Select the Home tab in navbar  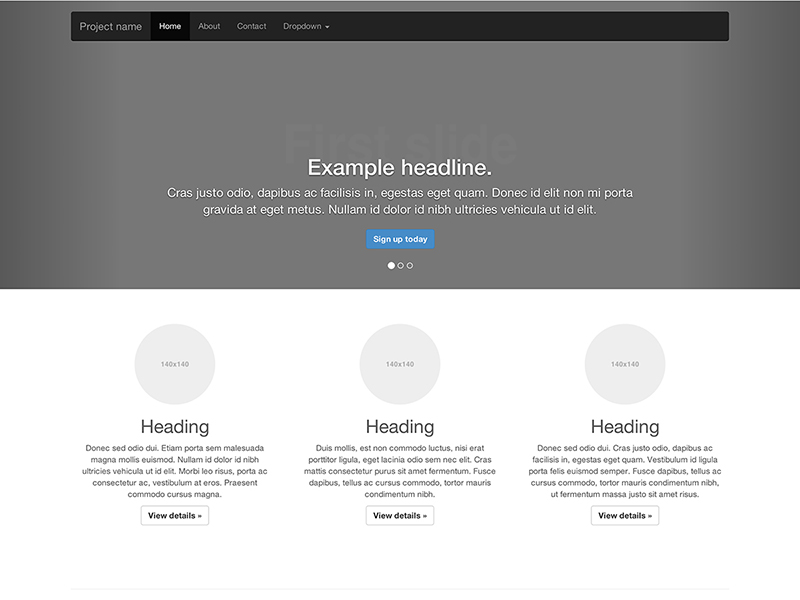click(170, 26)
